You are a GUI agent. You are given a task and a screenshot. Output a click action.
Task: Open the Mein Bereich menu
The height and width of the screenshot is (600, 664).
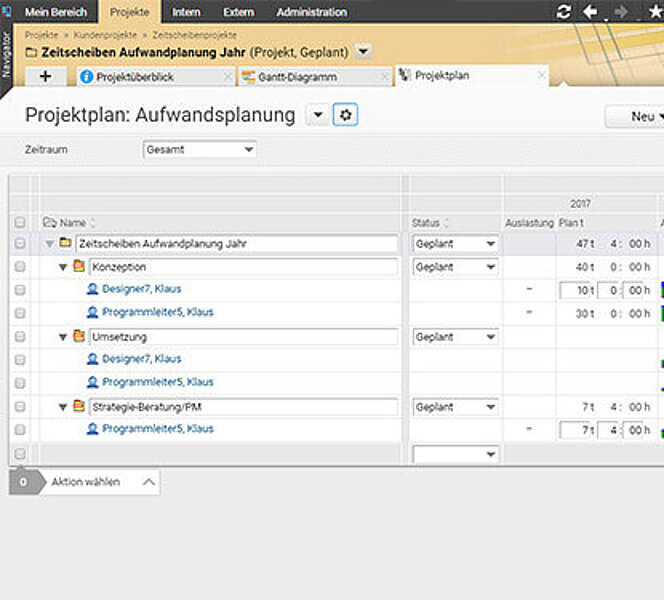(x=55, y=12)
